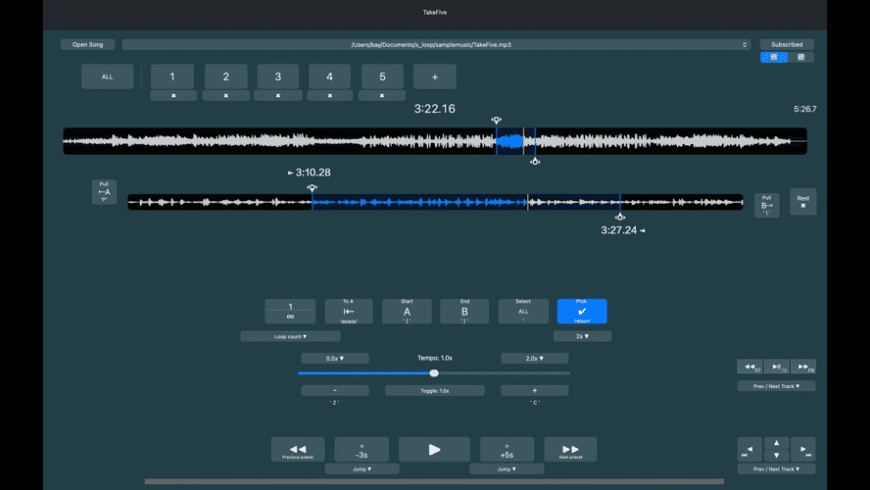Jump forward 5 seconds
The image size is (870, 490).
tap(507, 449)
